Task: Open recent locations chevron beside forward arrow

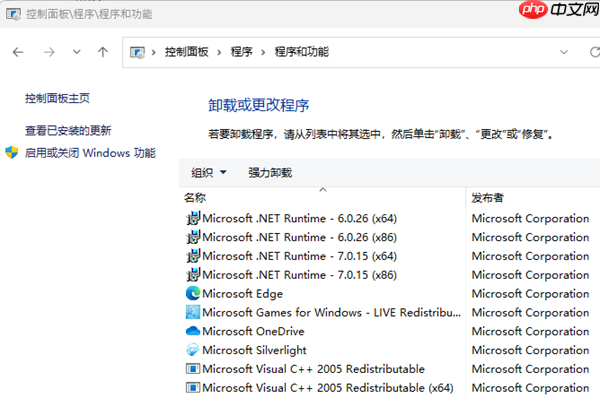Action: point(77,52)
